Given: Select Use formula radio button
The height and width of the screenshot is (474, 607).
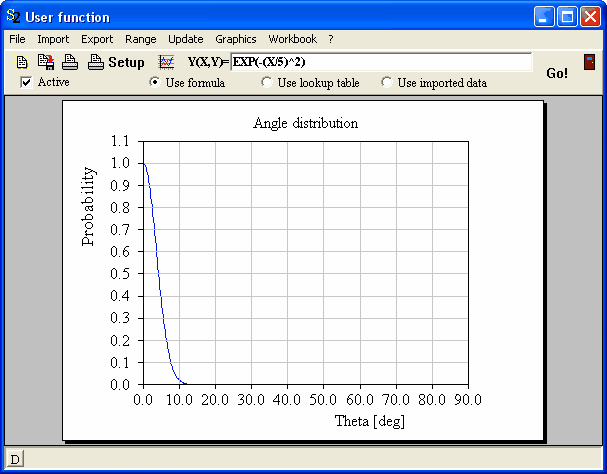Looking at the screenshot, I should 154,82.
